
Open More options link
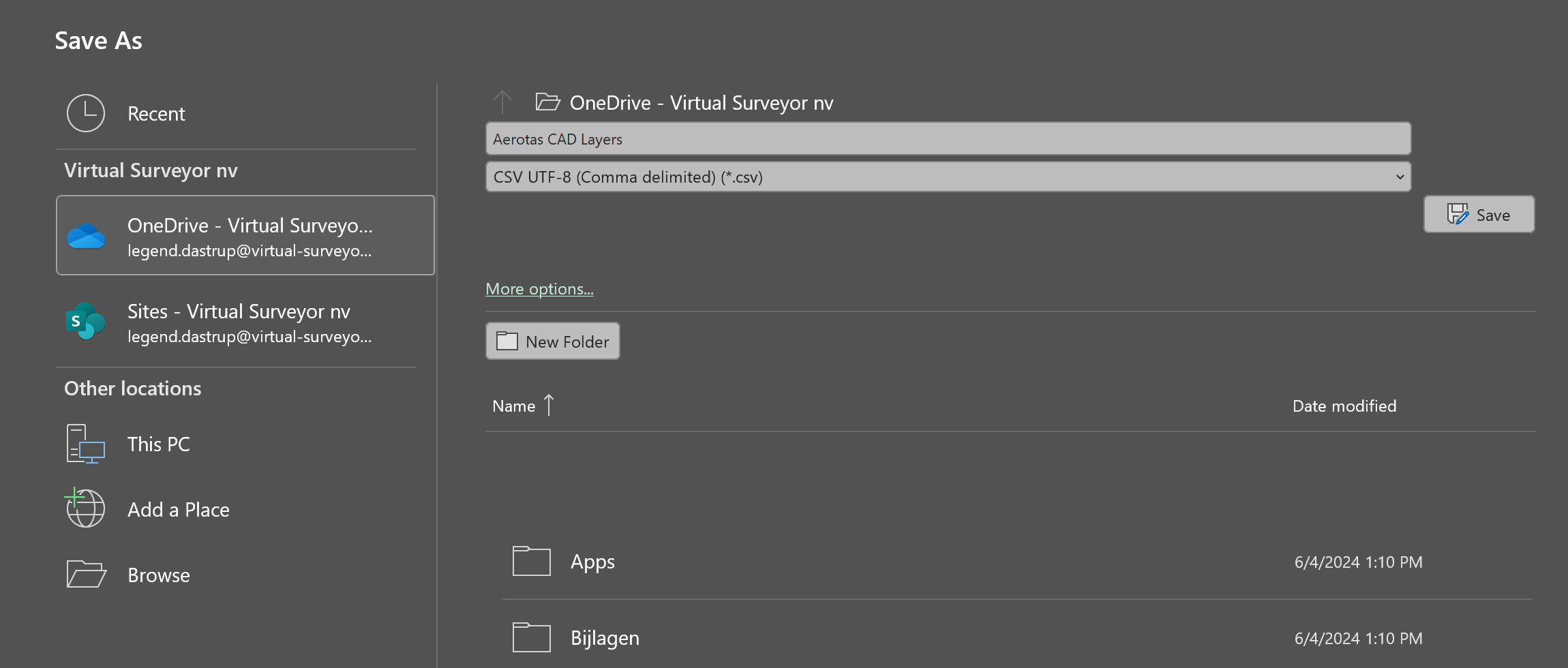pos(539,289)
